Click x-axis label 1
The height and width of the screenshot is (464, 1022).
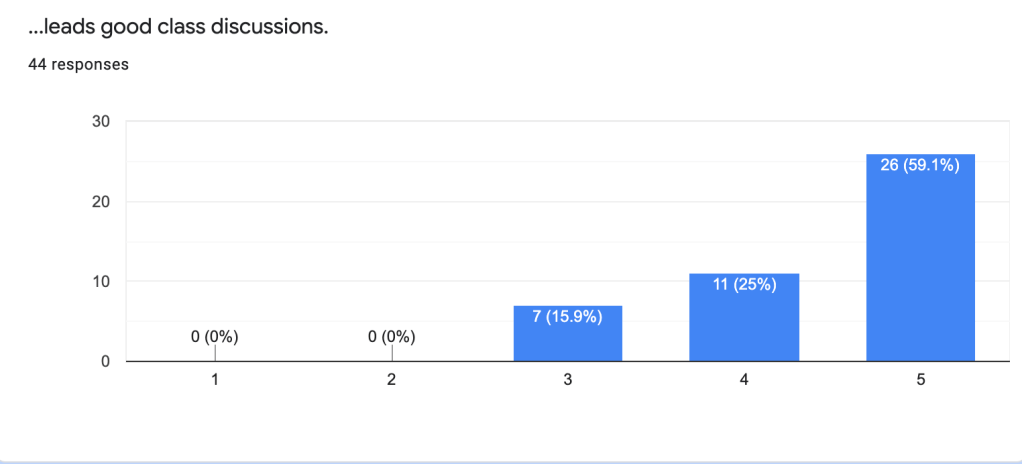(215, 380)
